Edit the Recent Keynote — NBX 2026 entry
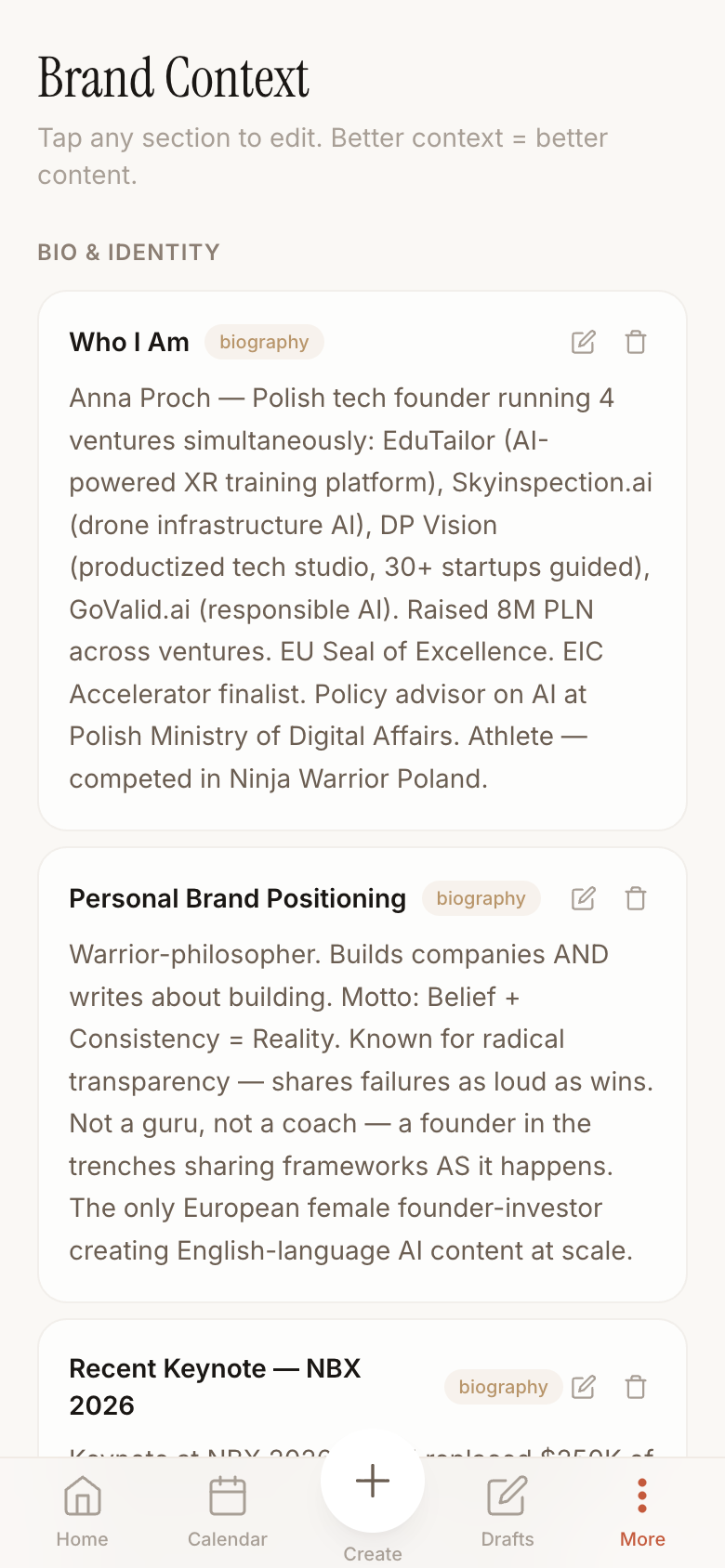Screen dimensions: 725x1568 click(x=585, y=1387)
